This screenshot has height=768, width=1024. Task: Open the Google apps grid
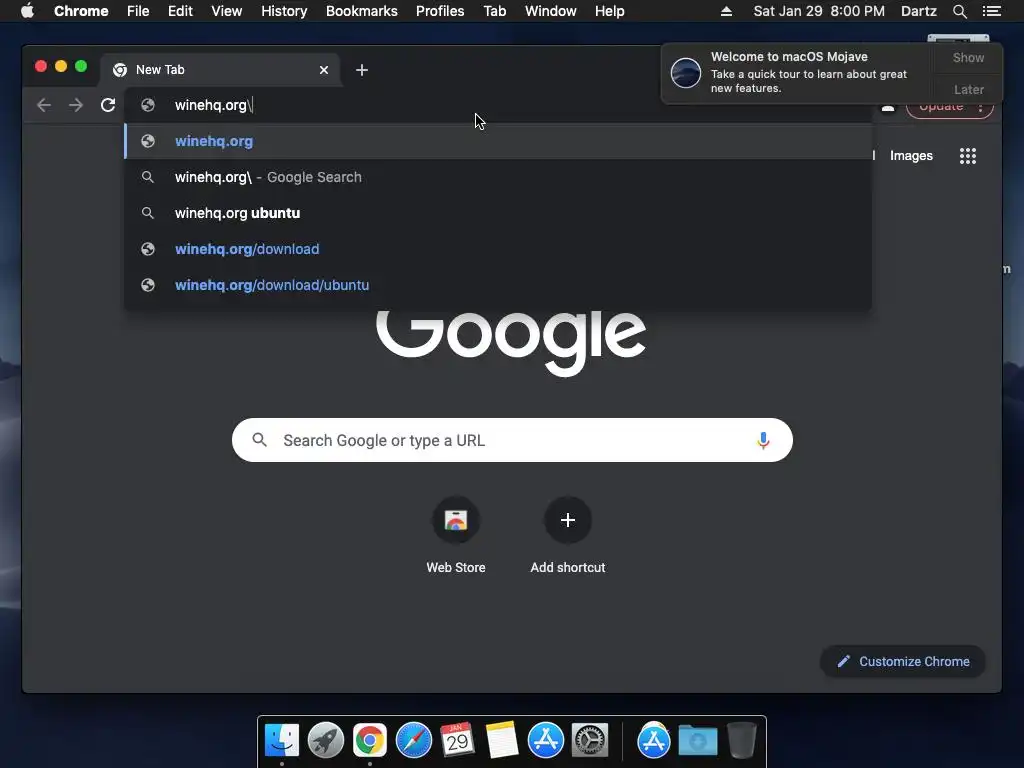[x=968, y=155]
